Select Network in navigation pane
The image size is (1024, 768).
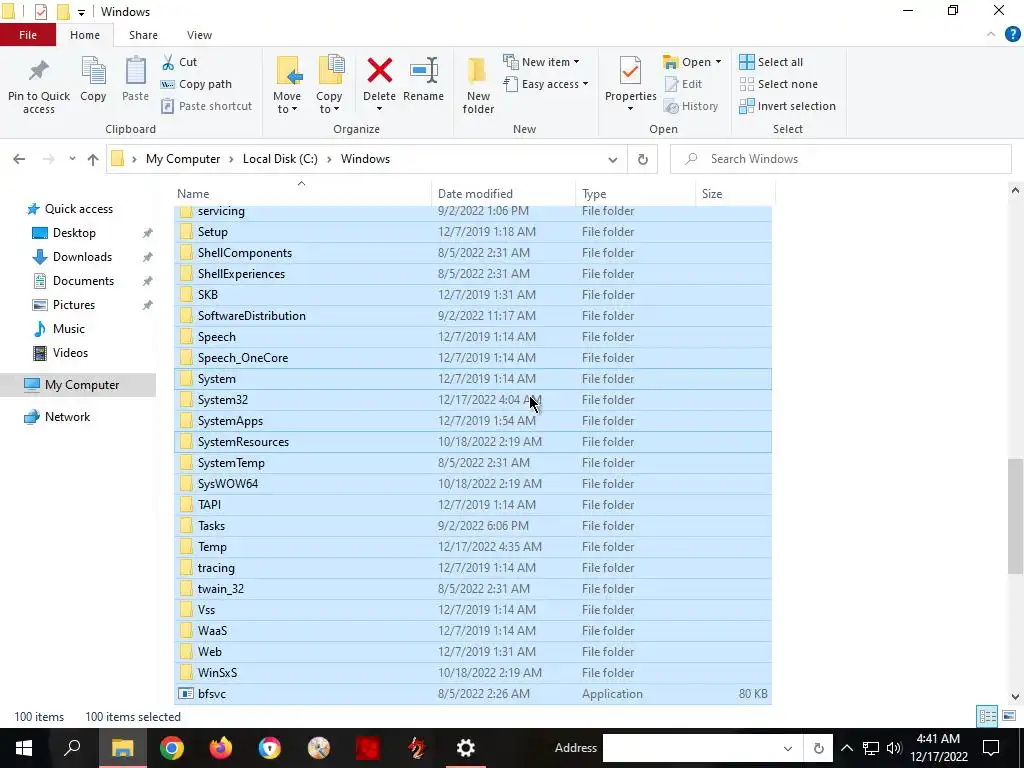point(67,417)
